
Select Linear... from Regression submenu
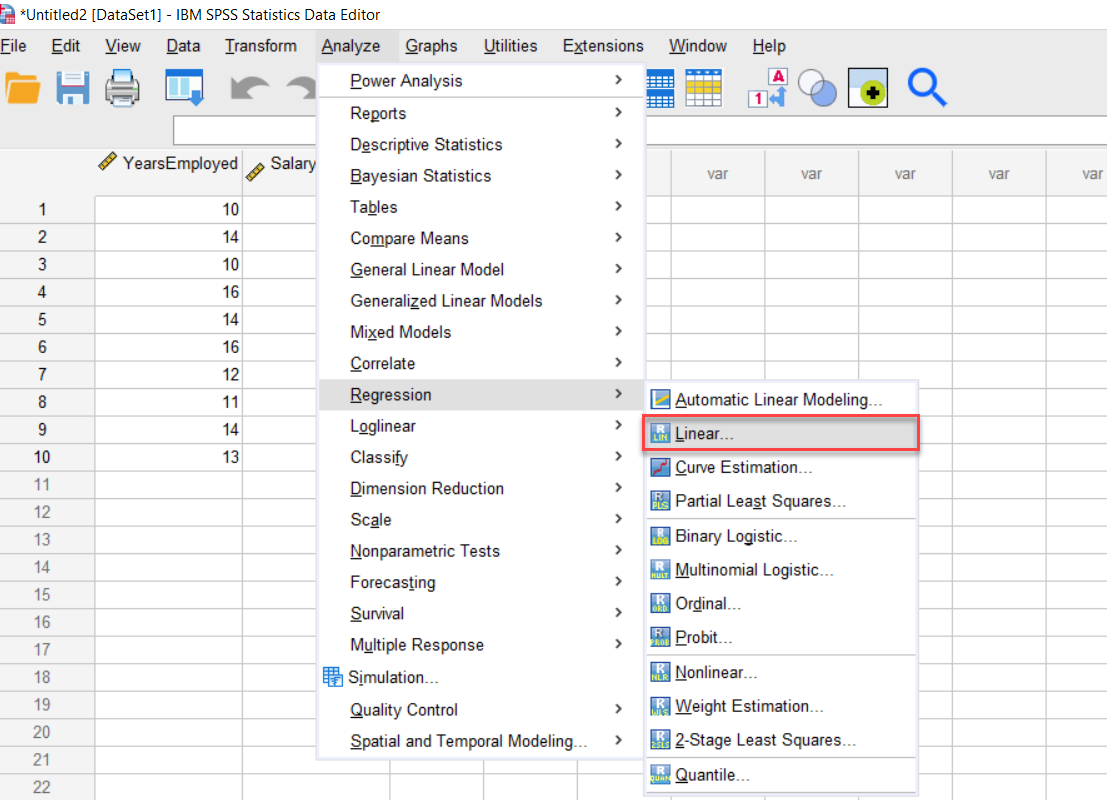coord(781,434)
